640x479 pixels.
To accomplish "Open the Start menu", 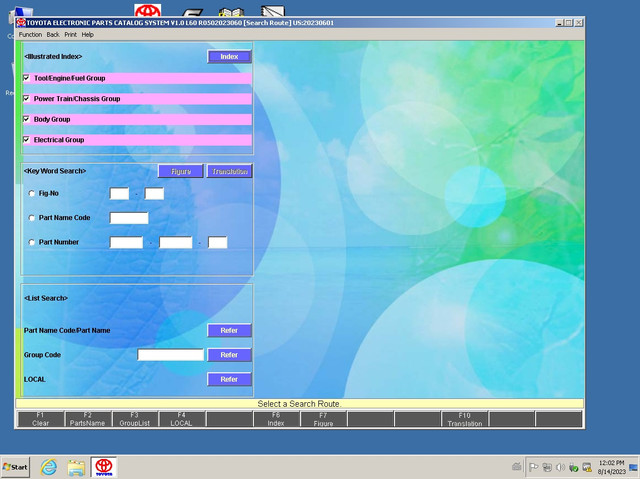I will [15, 467].
